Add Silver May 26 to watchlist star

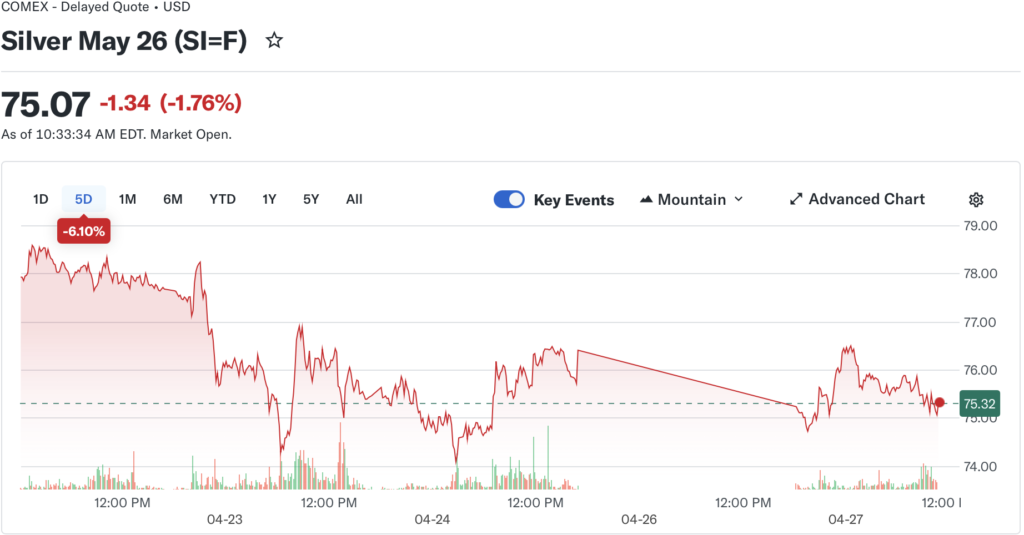274,41
